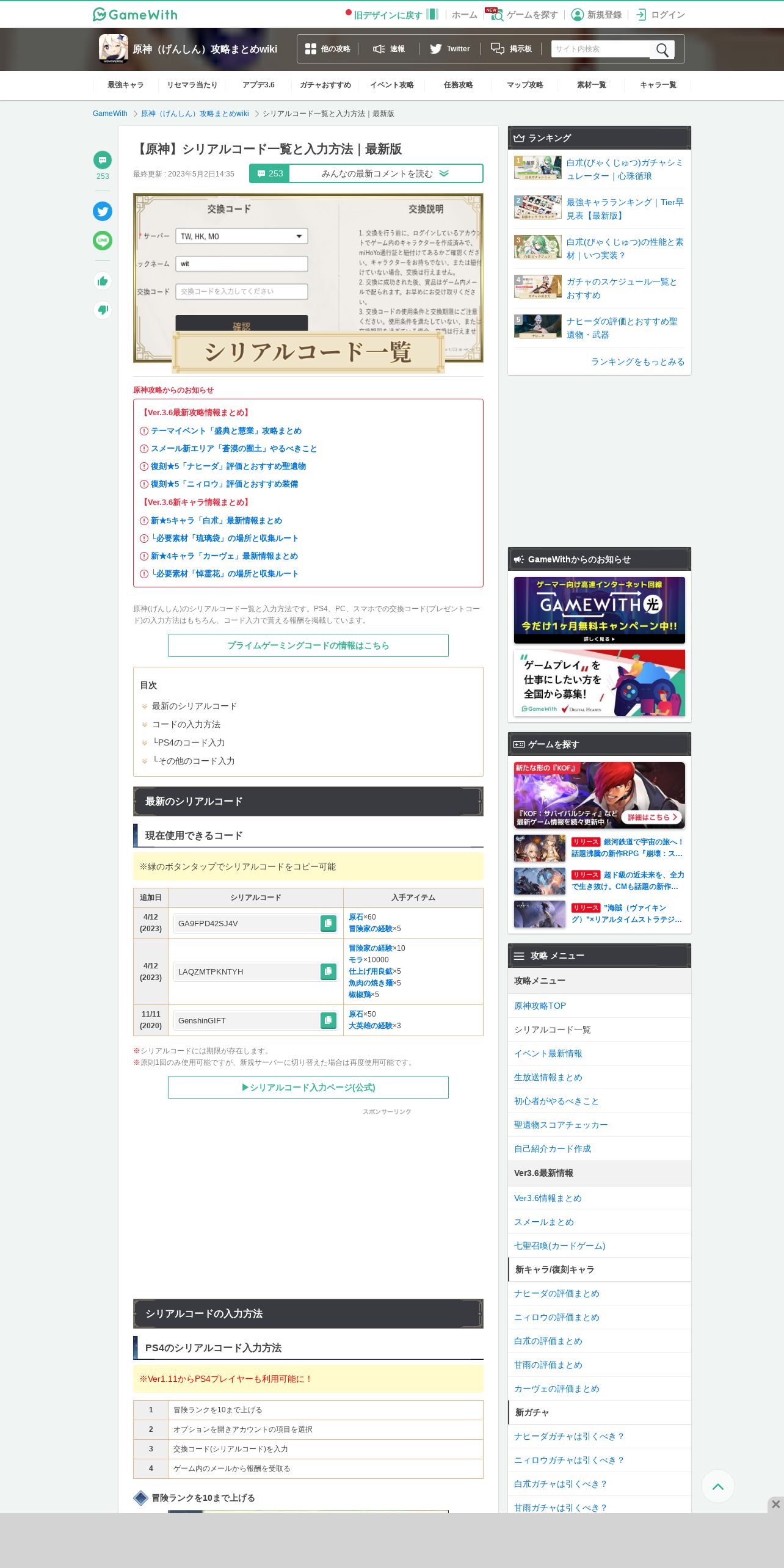This screenshot has height=1568, width=784.
Task: Click the GameWith logo in header
Action: click(135, 14)
